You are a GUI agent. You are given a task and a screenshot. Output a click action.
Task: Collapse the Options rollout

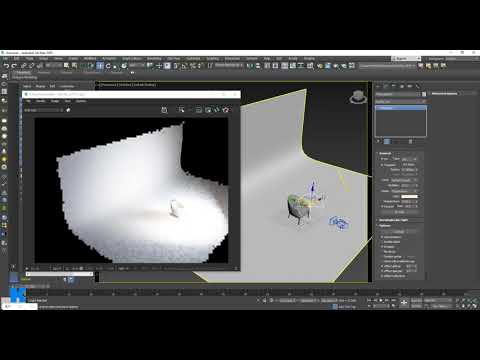(x=385, y=226)
